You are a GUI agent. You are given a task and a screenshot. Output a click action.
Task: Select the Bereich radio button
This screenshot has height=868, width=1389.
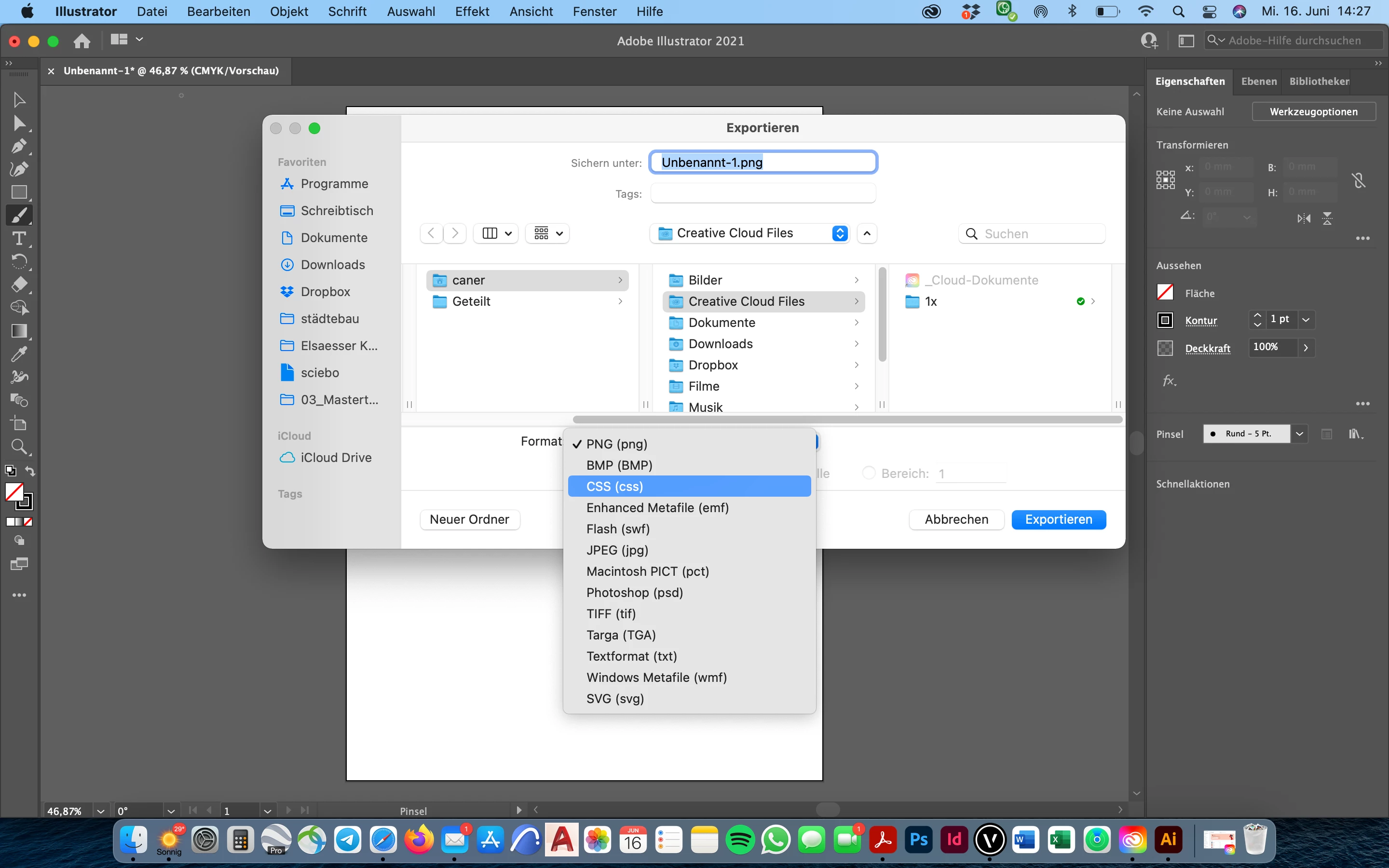pyautogui.click(x=869, y=473)
